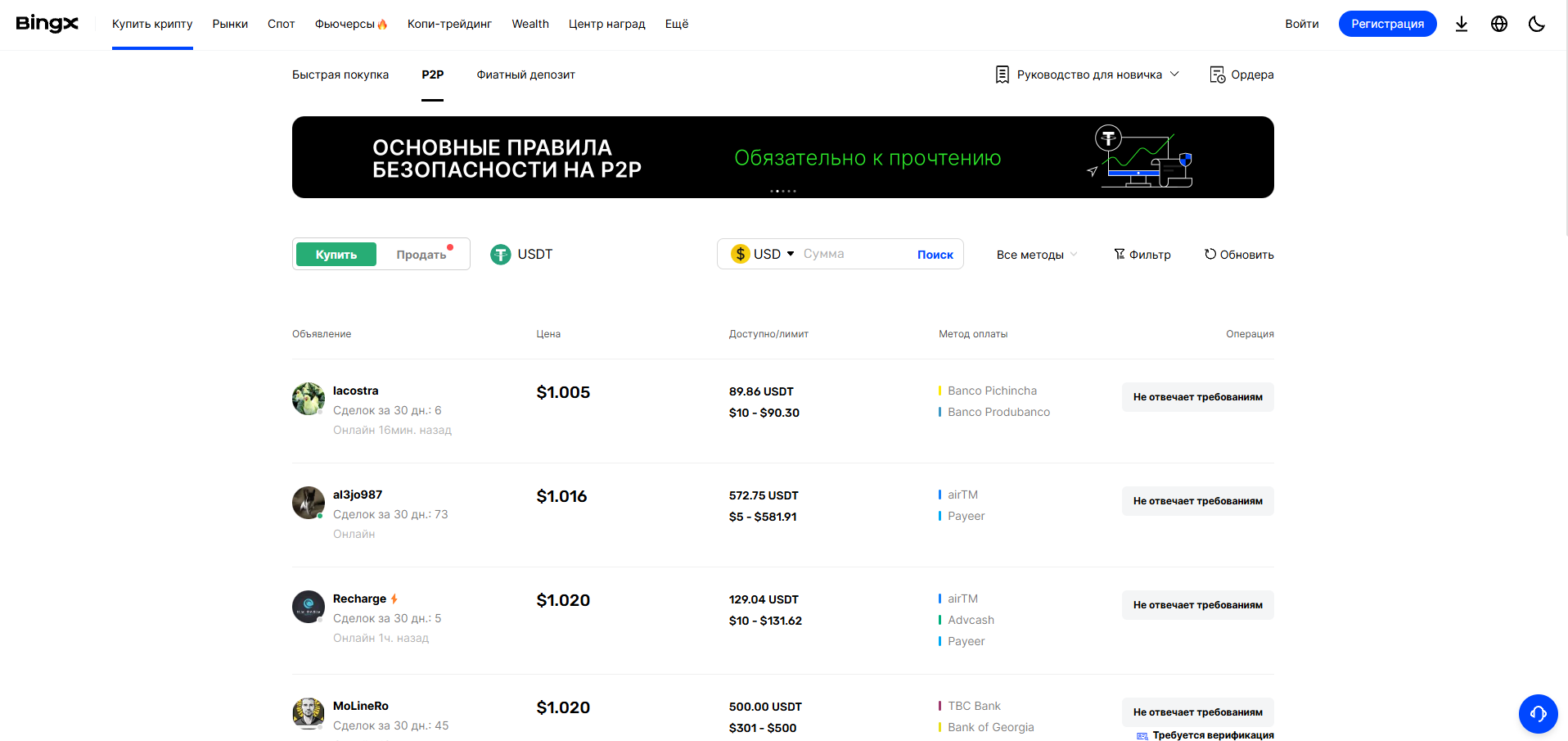Viewport: 1568px width, 741px height.
Task: Click the BingX logo
Action: [x=47, y=24]
